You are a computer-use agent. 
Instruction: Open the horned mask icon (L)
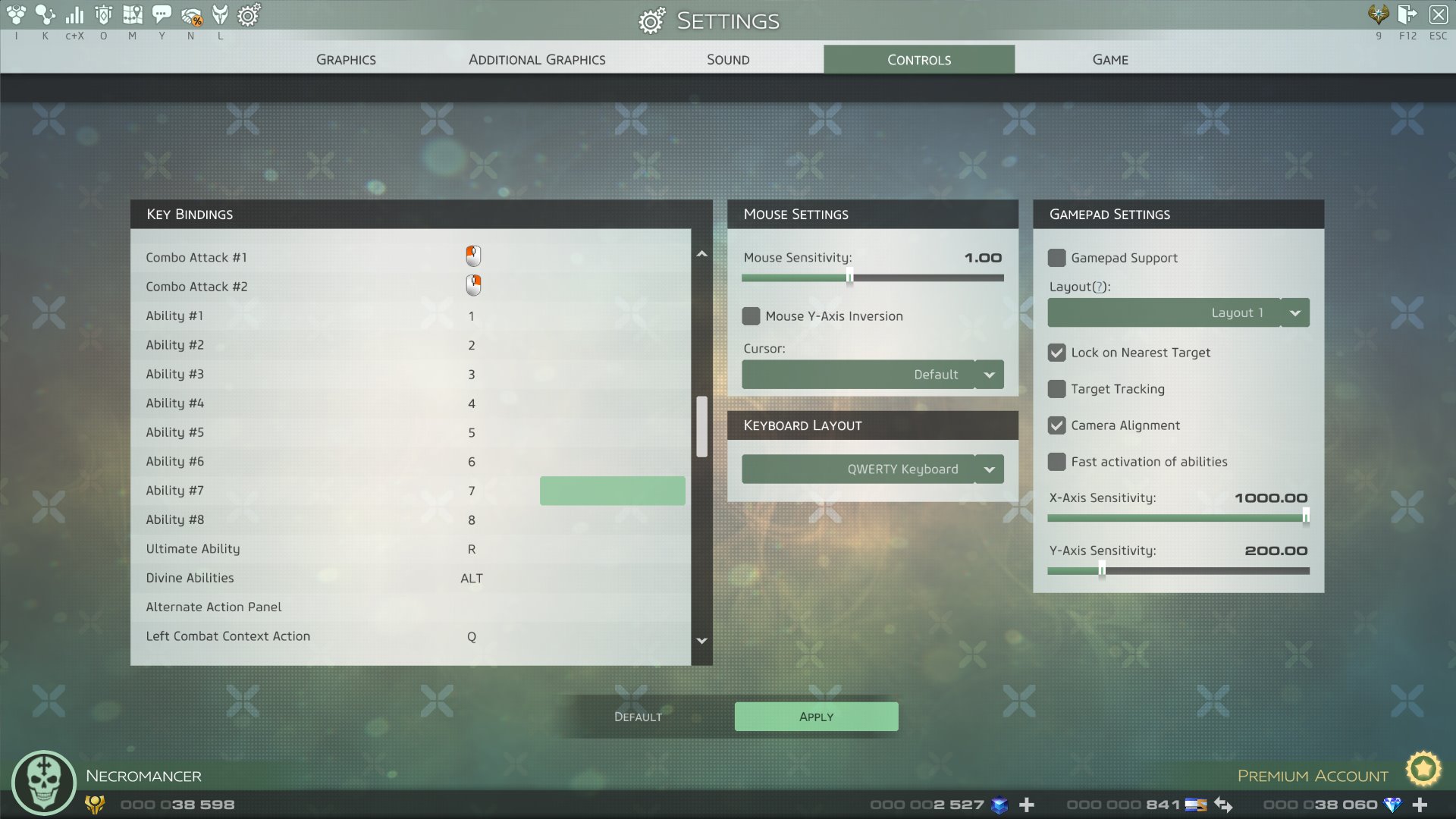pos(220,14)
